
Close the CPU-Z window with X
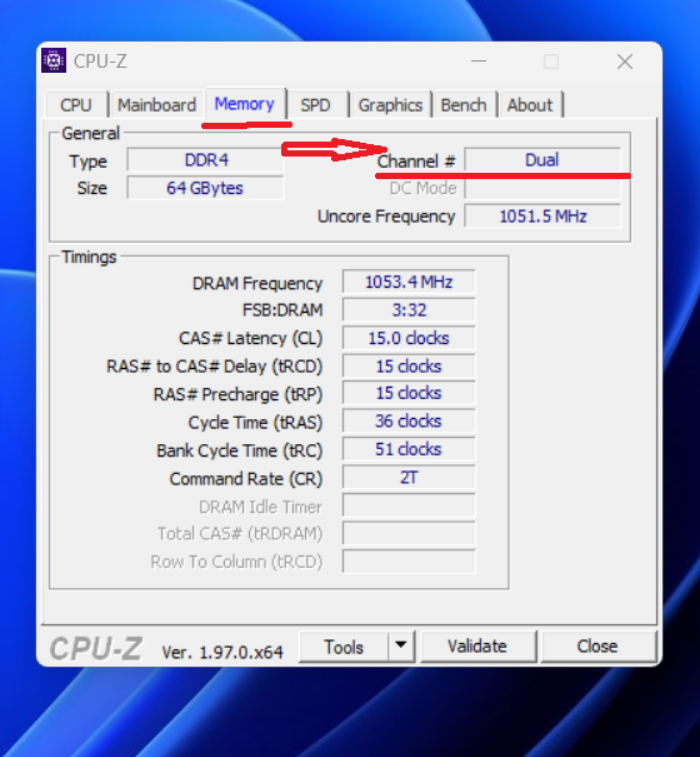coord(625,61)
